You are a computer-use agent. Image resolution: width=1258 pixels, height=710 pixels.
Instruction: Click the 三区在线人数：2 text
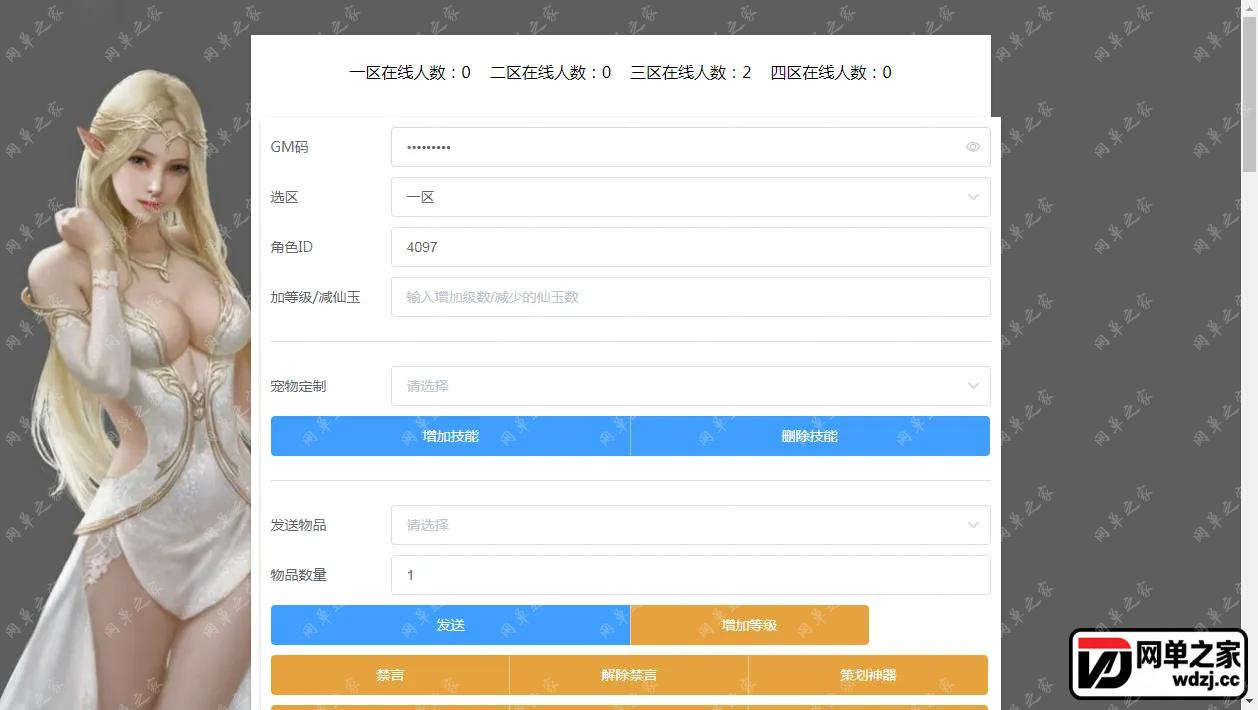coord(690,72)
